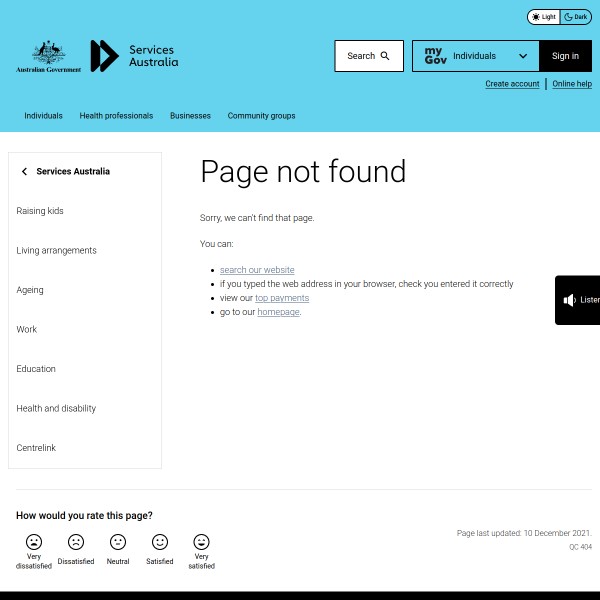
Task: Select the Dissatisfied face icon
Action: coord(76,542)
